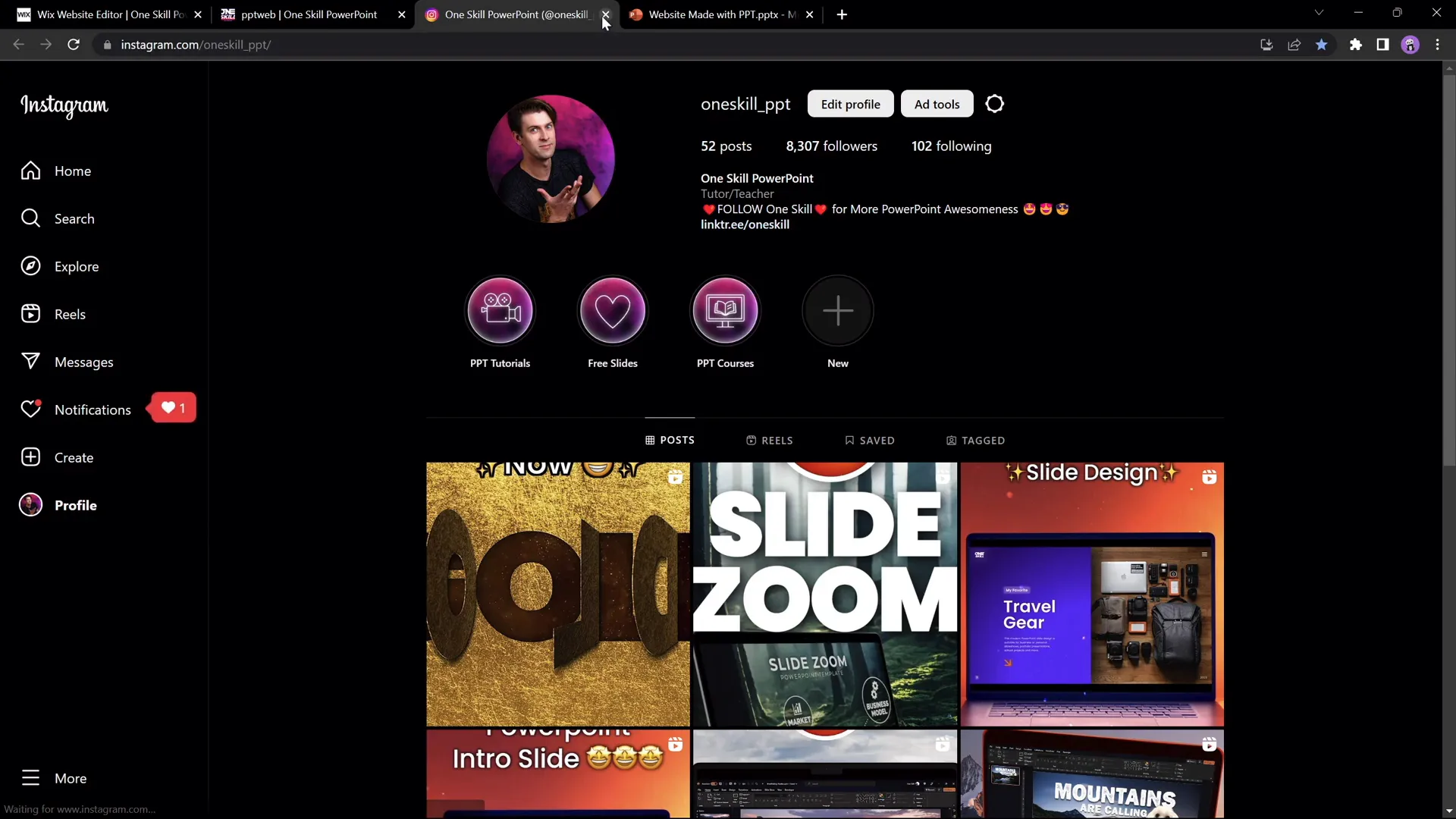1456x819 pixels.
Task: Toggle Chrome side panel
Action: click(1382, 45)
